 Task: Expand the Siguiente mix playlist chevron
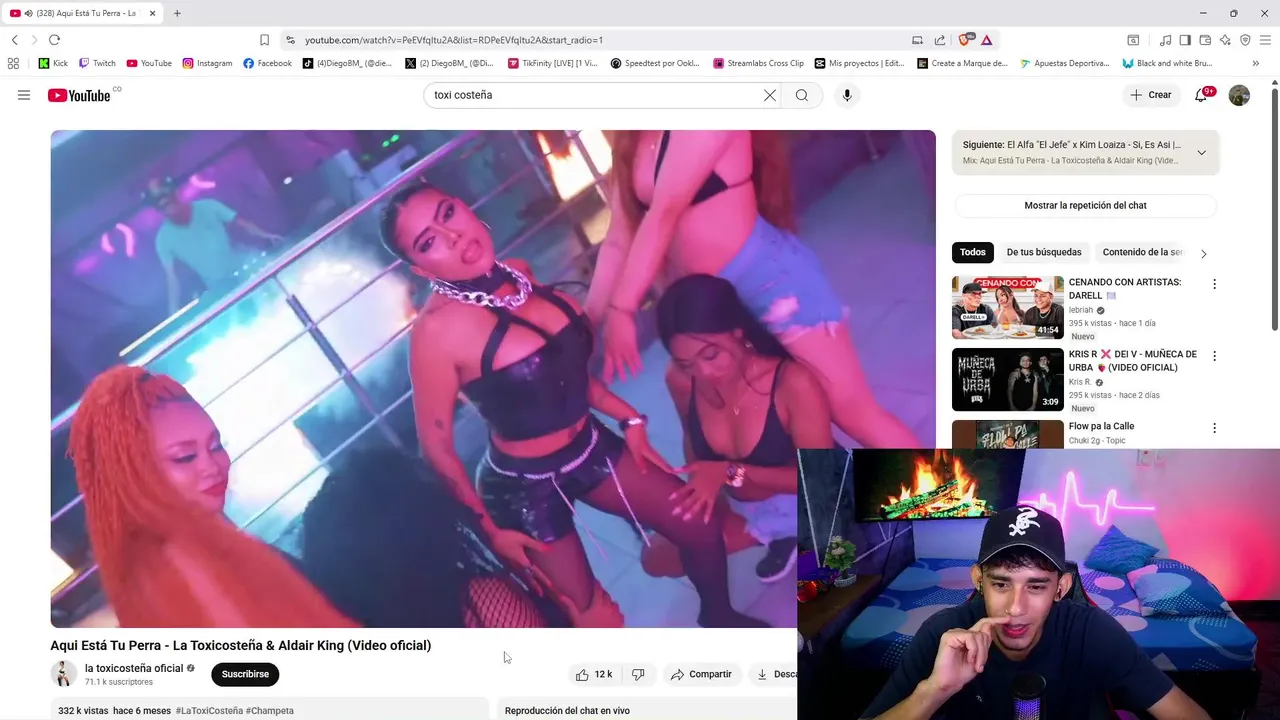[x=1202, y=153]
